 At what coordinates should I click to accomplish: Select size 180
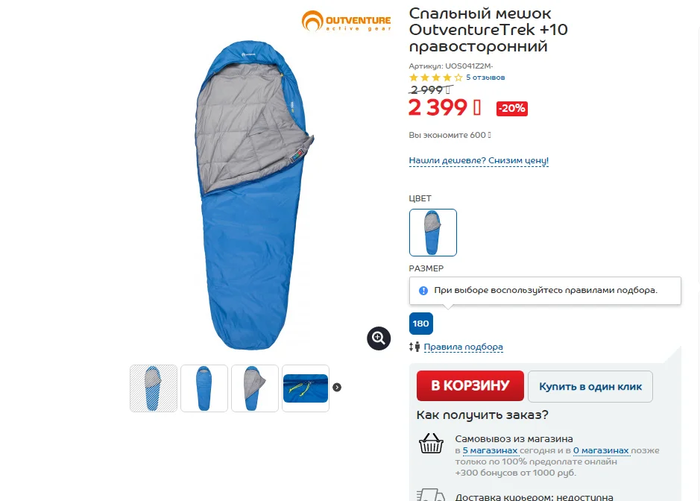421,323
